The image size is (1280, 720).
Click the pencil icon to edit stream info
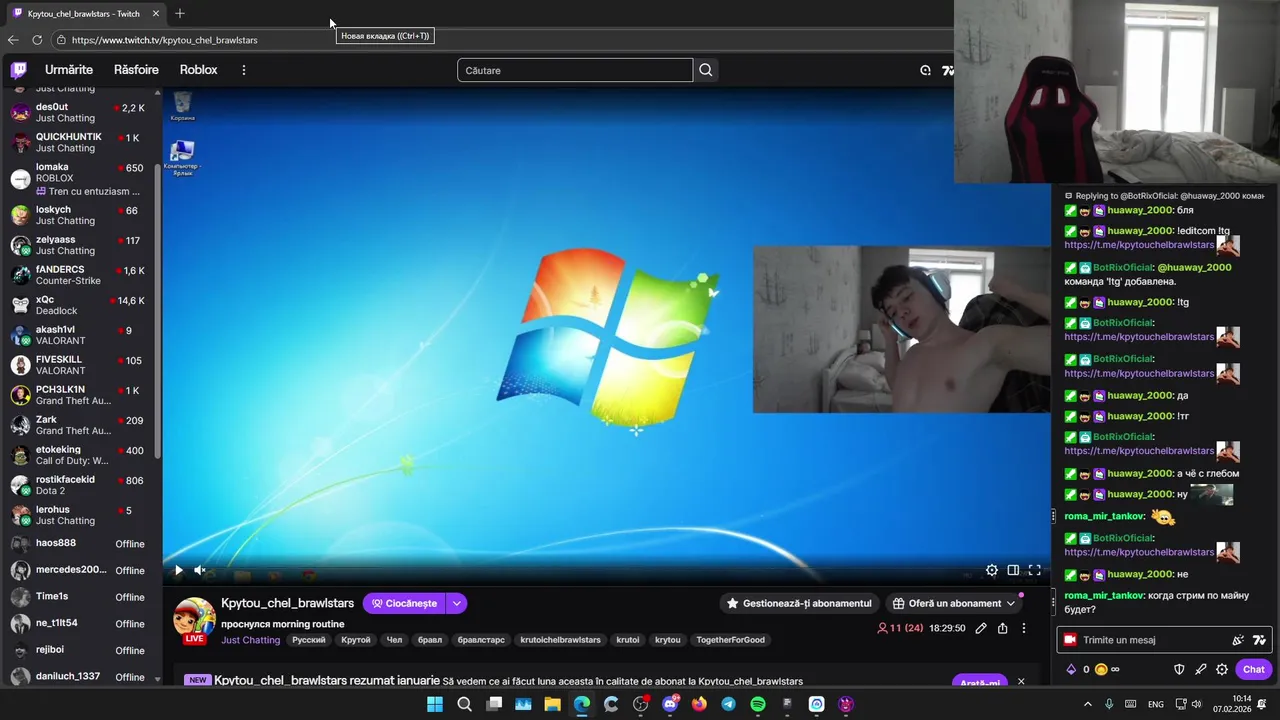981,628
